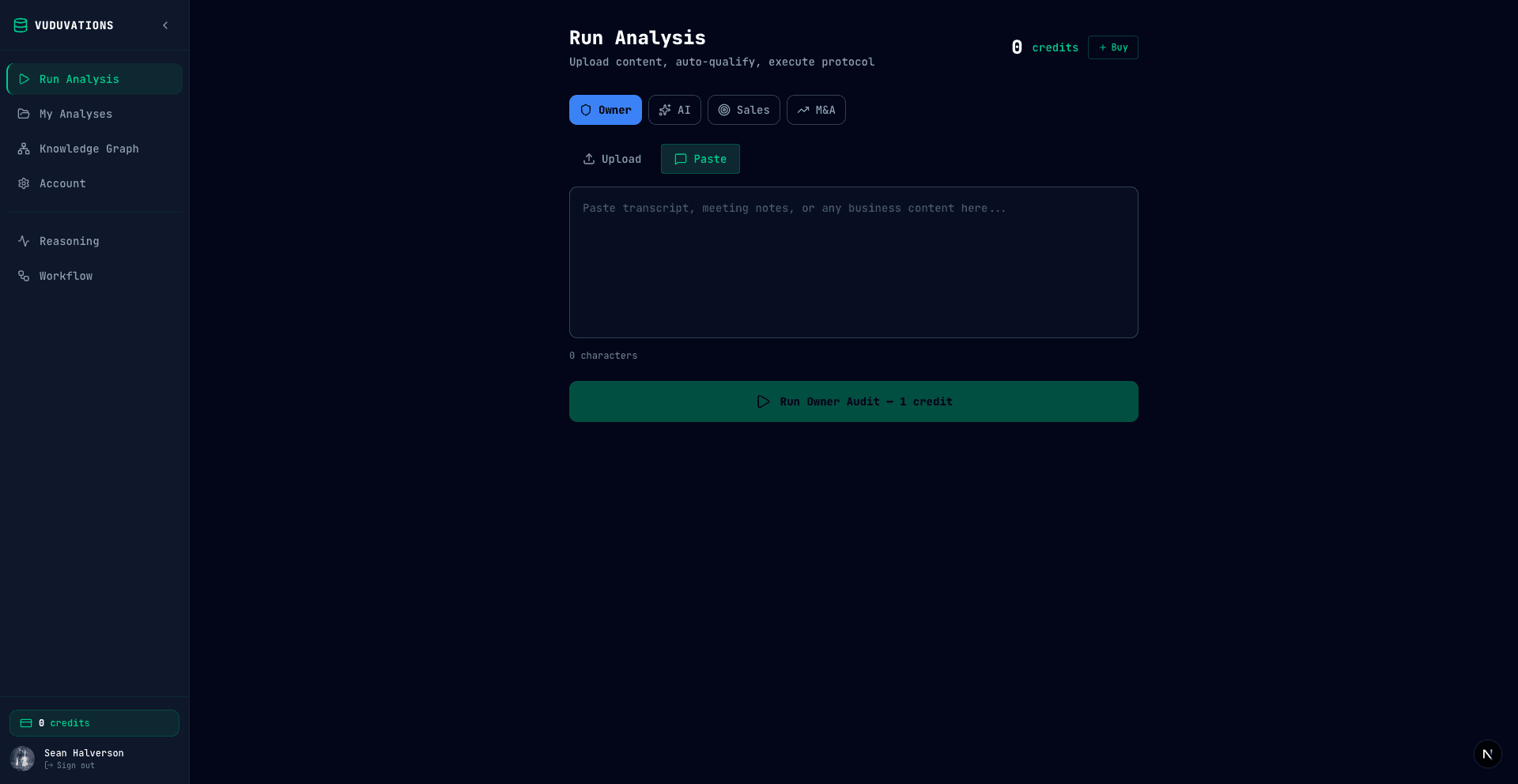Select the Sales protocol mode
Screen dimensions: 1518x784
(x=744, y=110)
